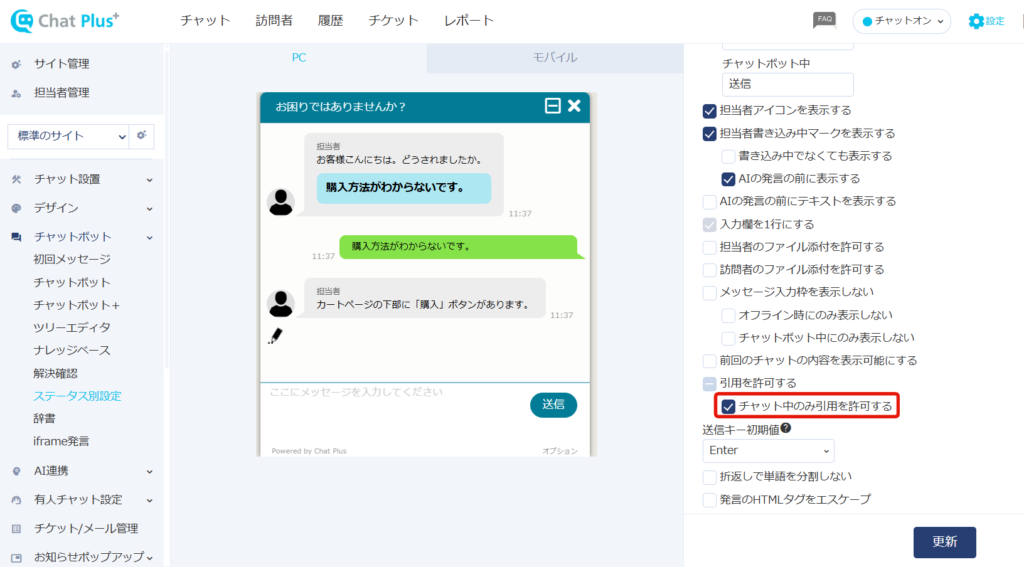Toggle 担当者アイコンを表示する checkbox
1024x567 pixels.
coord(710,111)
